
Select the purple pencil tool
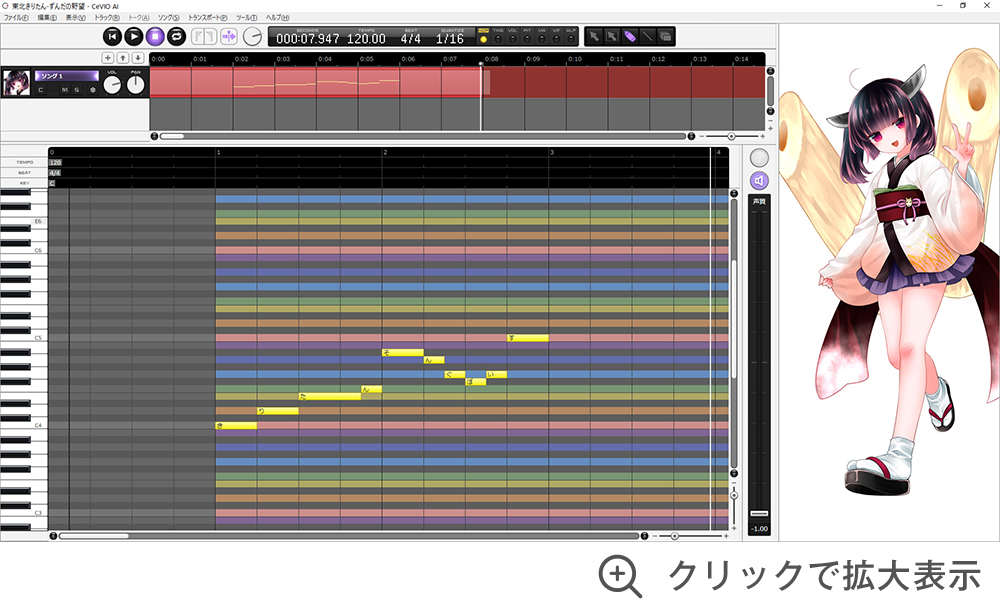click(x=629, y=36)
